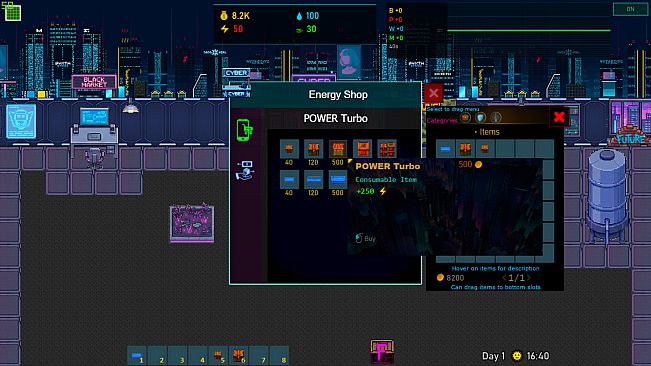Choose the 120-coin power item in top row
This screenshot has height=366, width=651.
313,149
